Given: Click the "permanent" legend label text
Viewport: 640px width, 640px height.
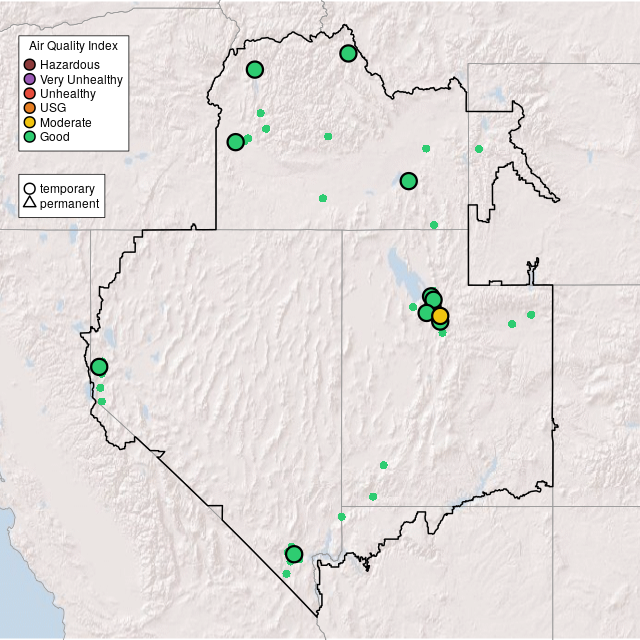Looking at the screenshot, I should tap(69, 204).
